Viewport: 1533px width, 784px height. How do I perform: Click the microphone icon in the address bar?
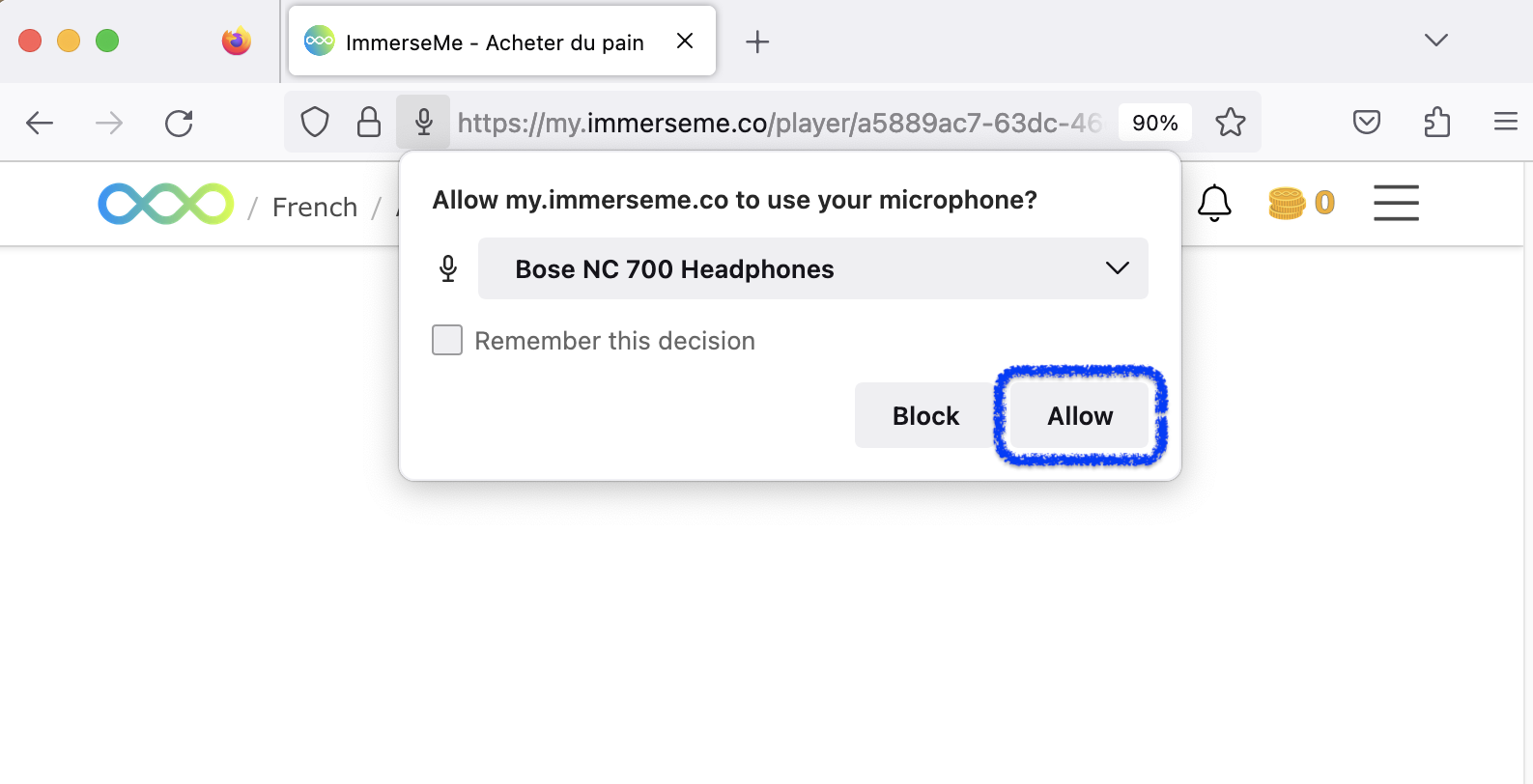[x=423, y=122]
